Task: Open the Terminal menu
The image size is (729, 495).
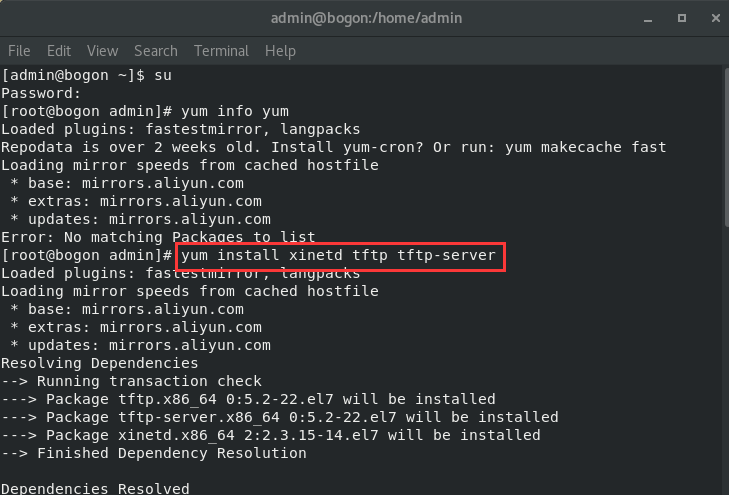Action: pos(221,51)
